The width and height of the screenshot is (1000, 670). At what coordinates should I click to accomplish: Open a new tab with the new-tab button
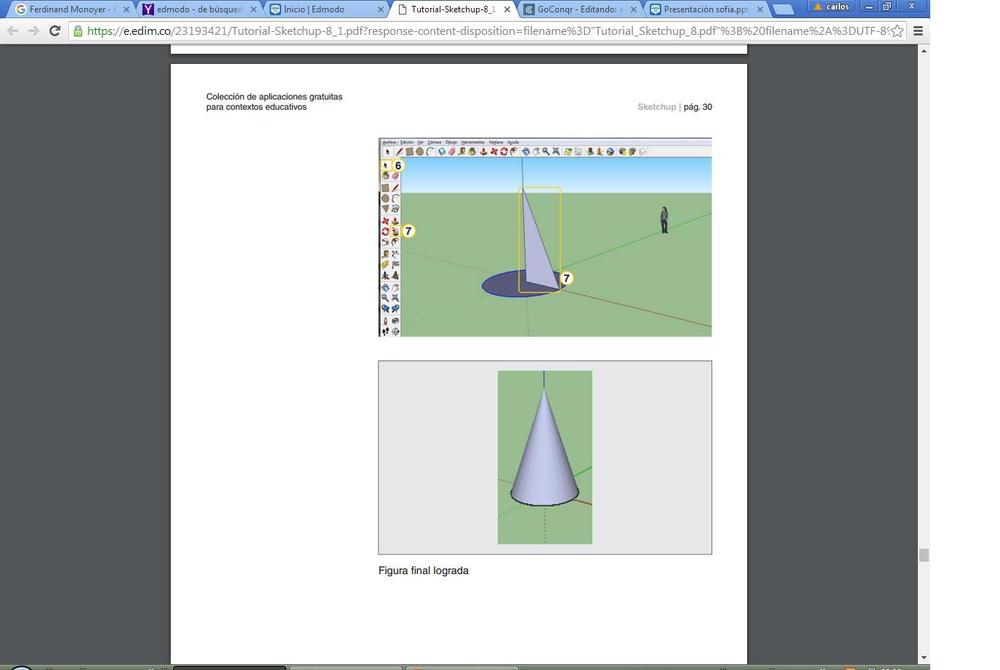(783, 10)
